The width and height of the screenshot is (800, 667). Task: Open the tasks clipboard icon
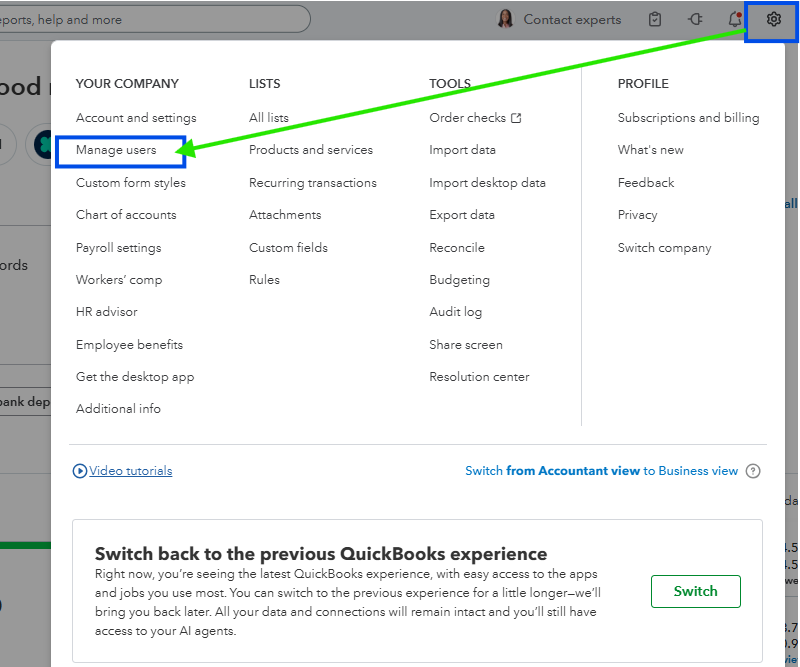click(655, 19)
